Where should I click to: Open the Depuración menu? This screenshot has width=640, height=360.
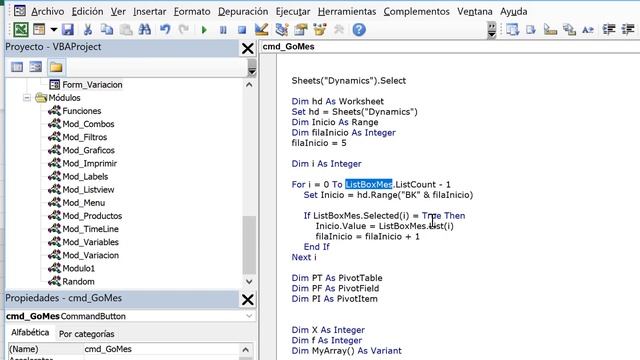(243, 11)
